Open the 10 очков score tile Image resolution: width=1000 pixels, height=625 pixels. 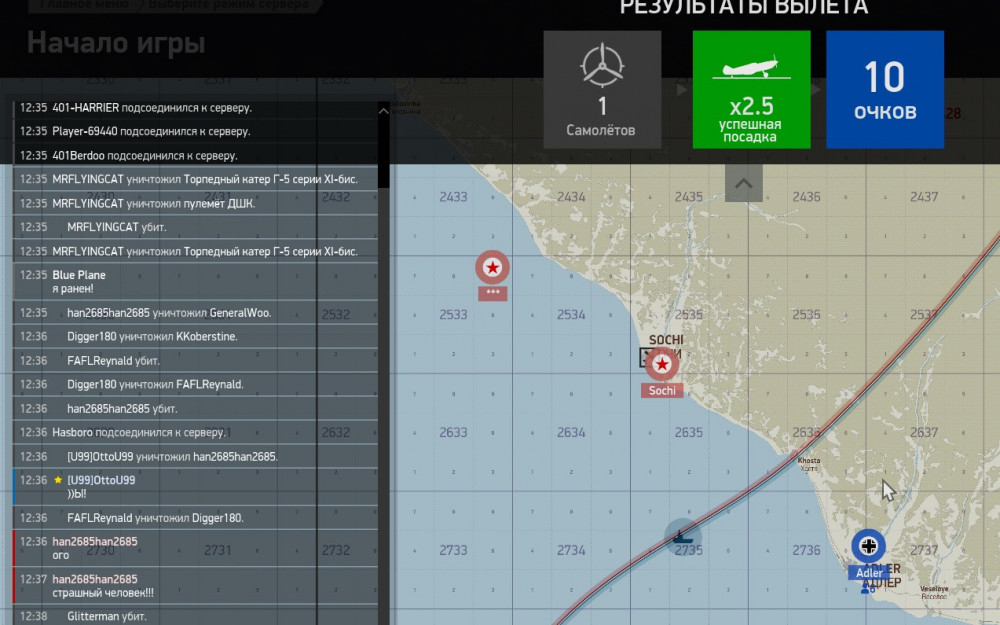(885, 90)
